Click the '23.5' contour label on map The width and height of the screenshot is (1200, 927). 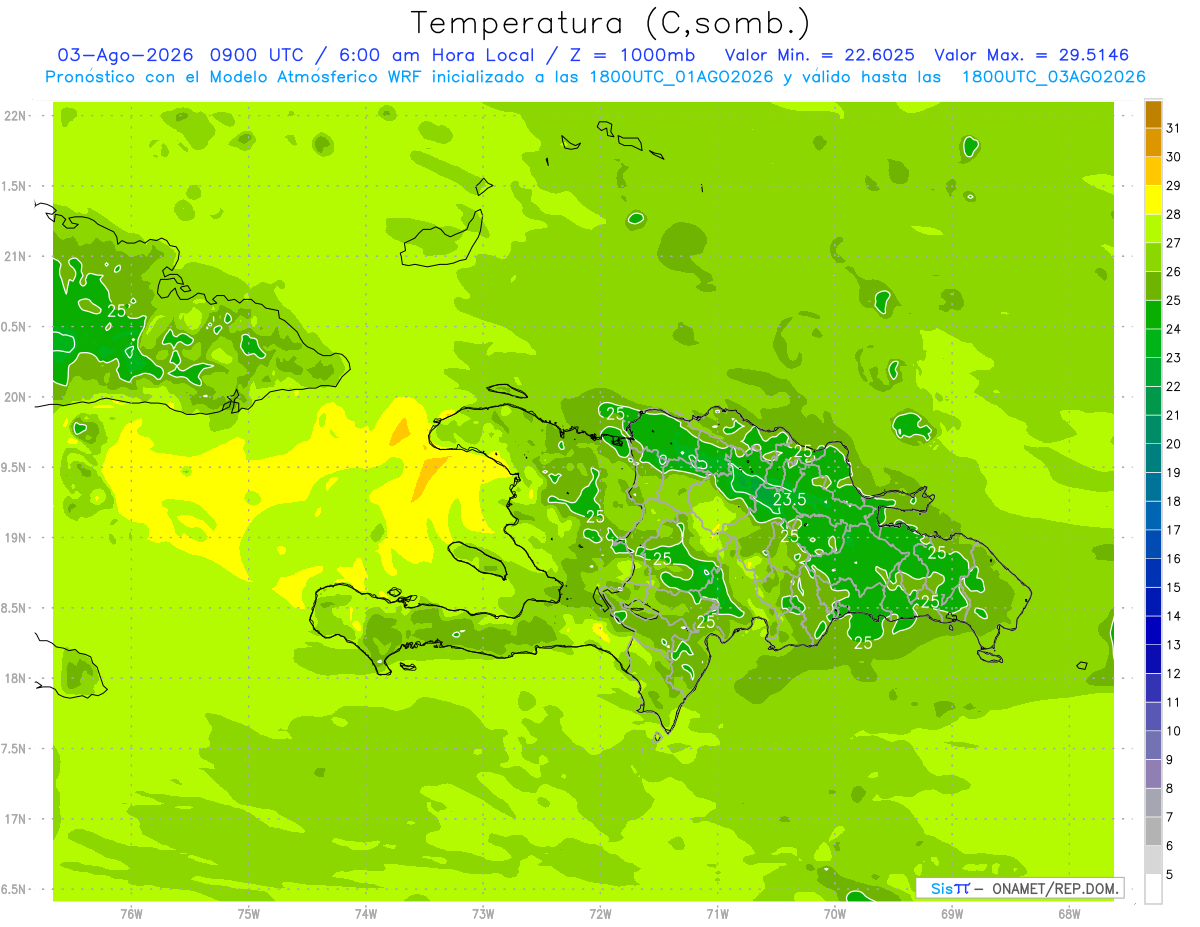[790, 498]
